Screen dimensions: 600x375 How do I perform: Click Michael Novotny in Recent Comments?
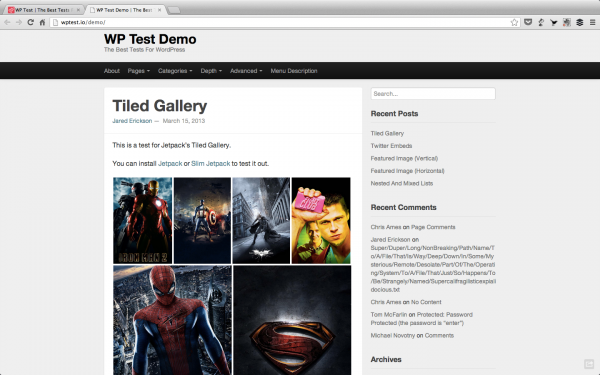point(393,336)
